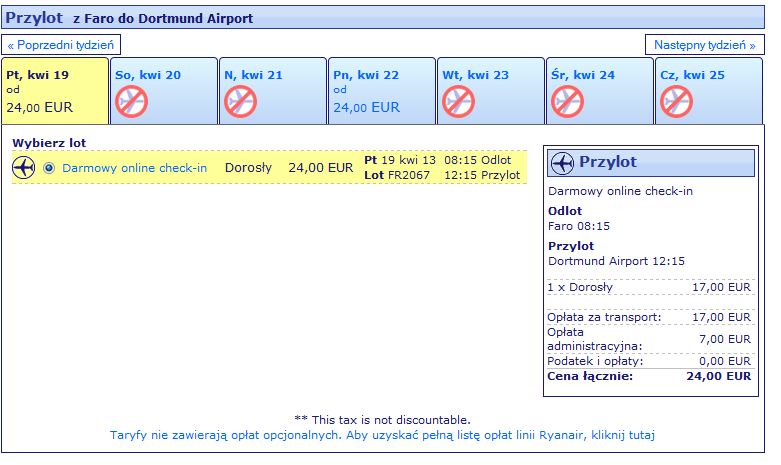781x465 pixels.
Task: Click Podatek i opłaty line
Action: (649, 361)
